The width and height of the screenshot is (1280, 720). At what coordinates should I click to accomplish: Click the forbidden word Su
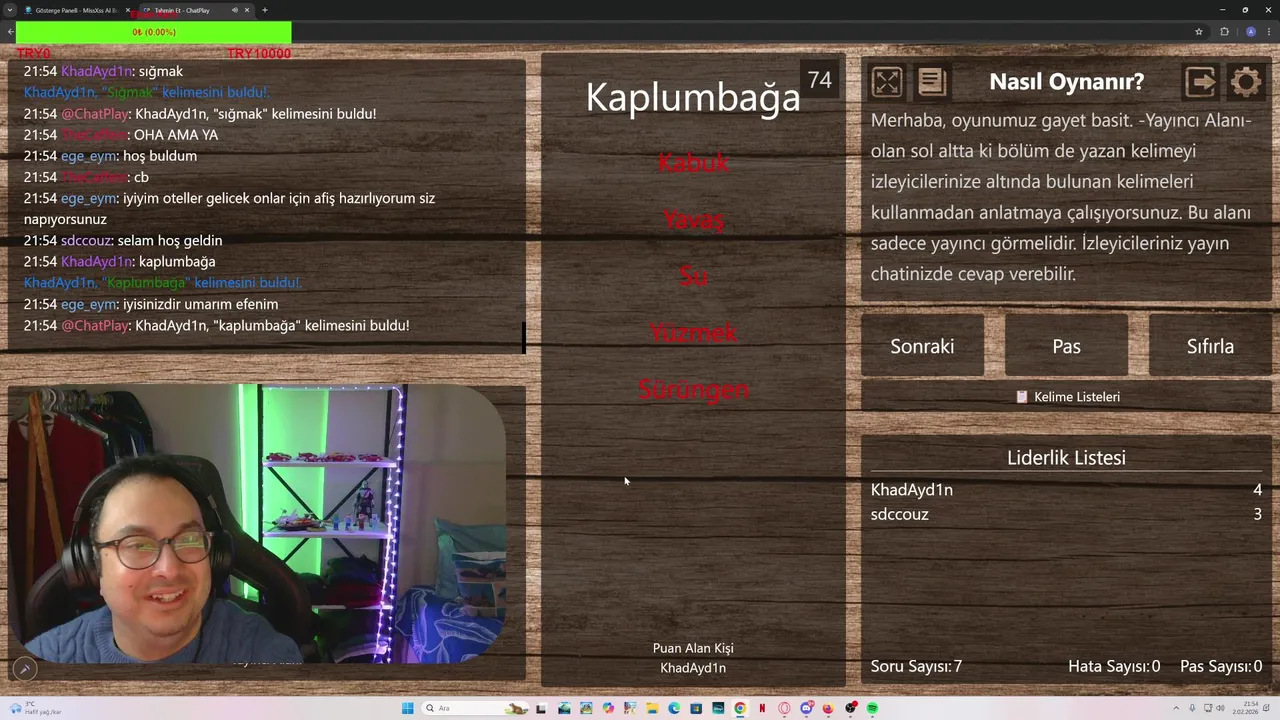693,276
